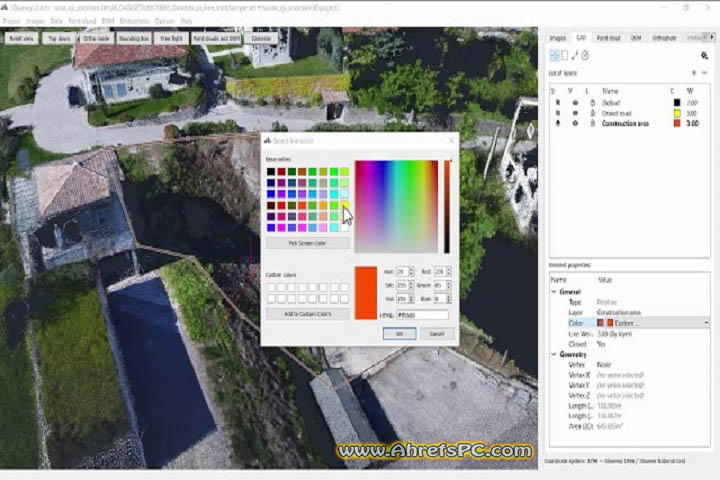Viewport: 720px width, 480px height.
Task: Toggle Construction area layer visibility eye
Action: (x=575, y=123)
